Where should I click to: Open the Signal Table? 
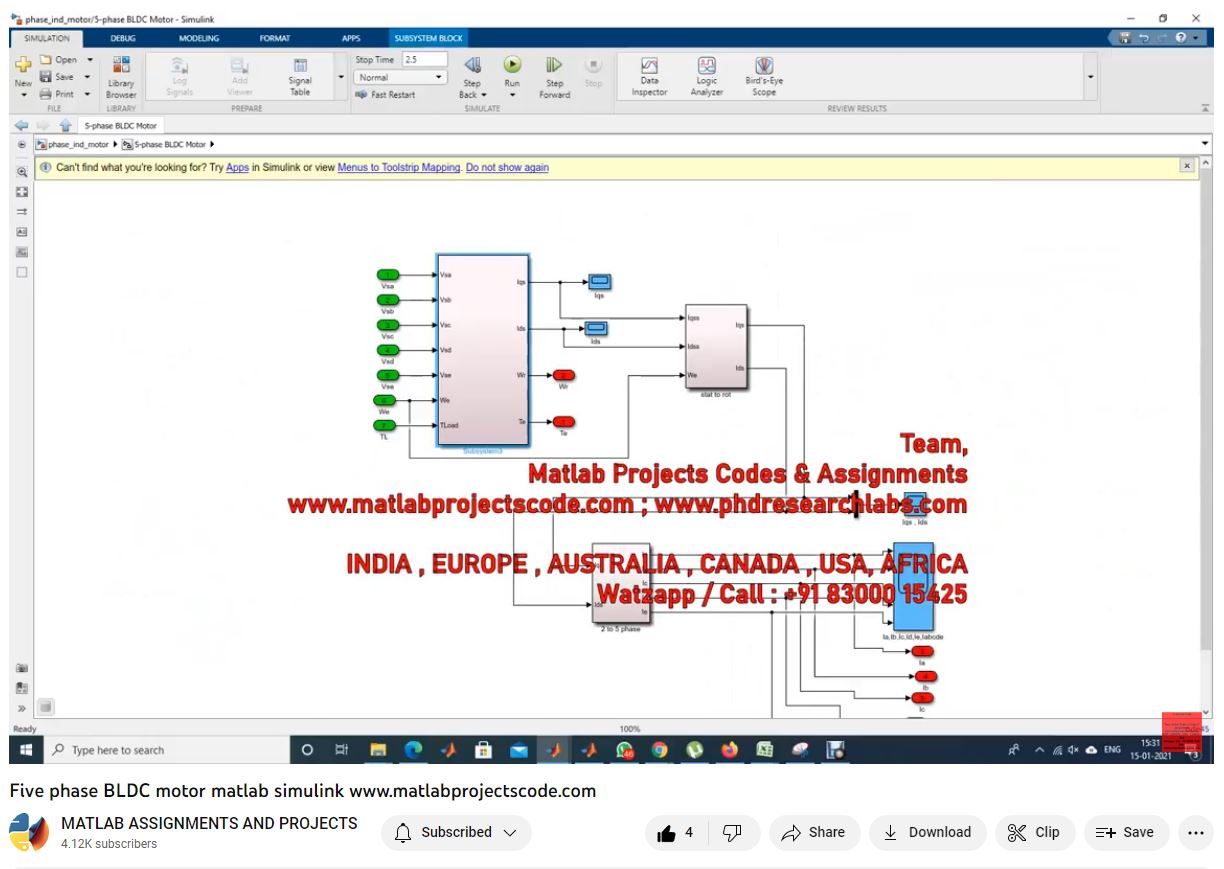tap(300, 76)
